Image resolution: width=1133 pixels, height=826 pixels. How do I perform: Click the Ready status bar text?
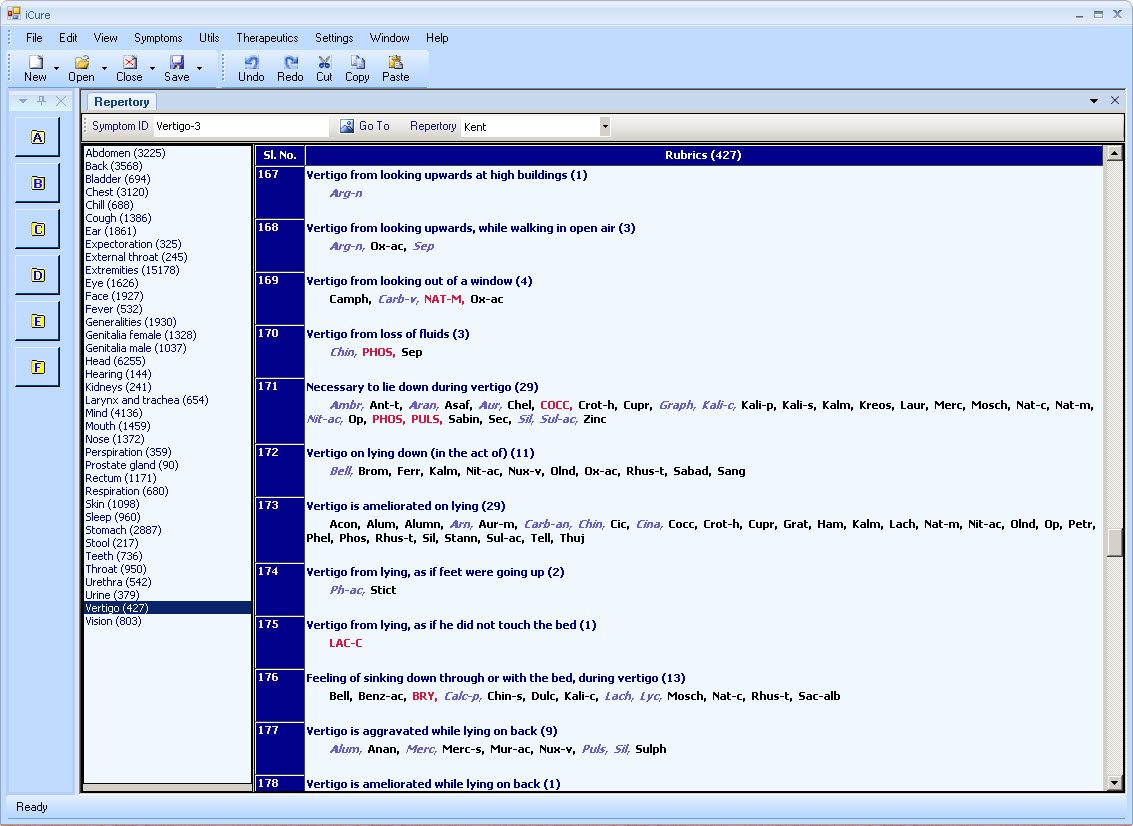32,807
